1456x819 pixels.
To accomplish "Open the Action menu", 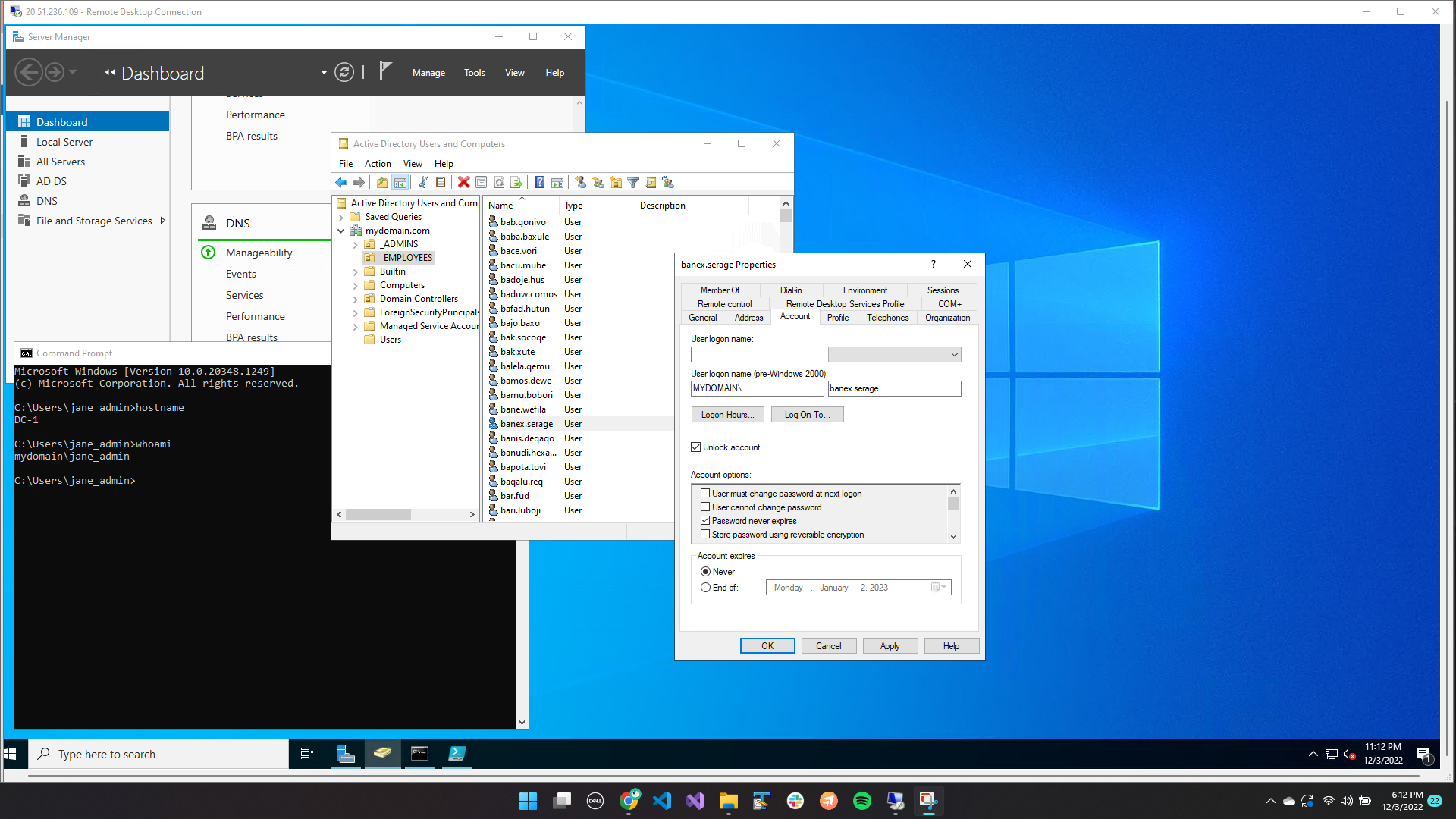I will tap(377, 164).
